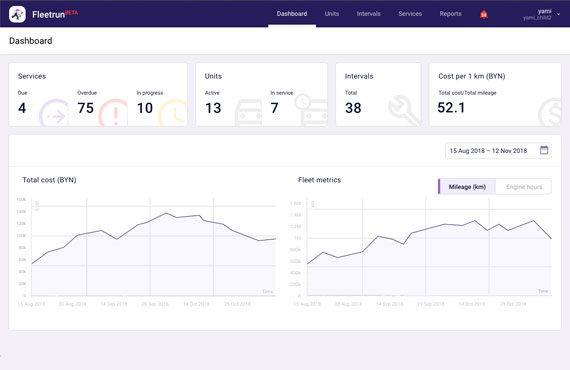Click the Cost per km dollar icon
This screenshot has width=570, height=370.
(549, 112)
